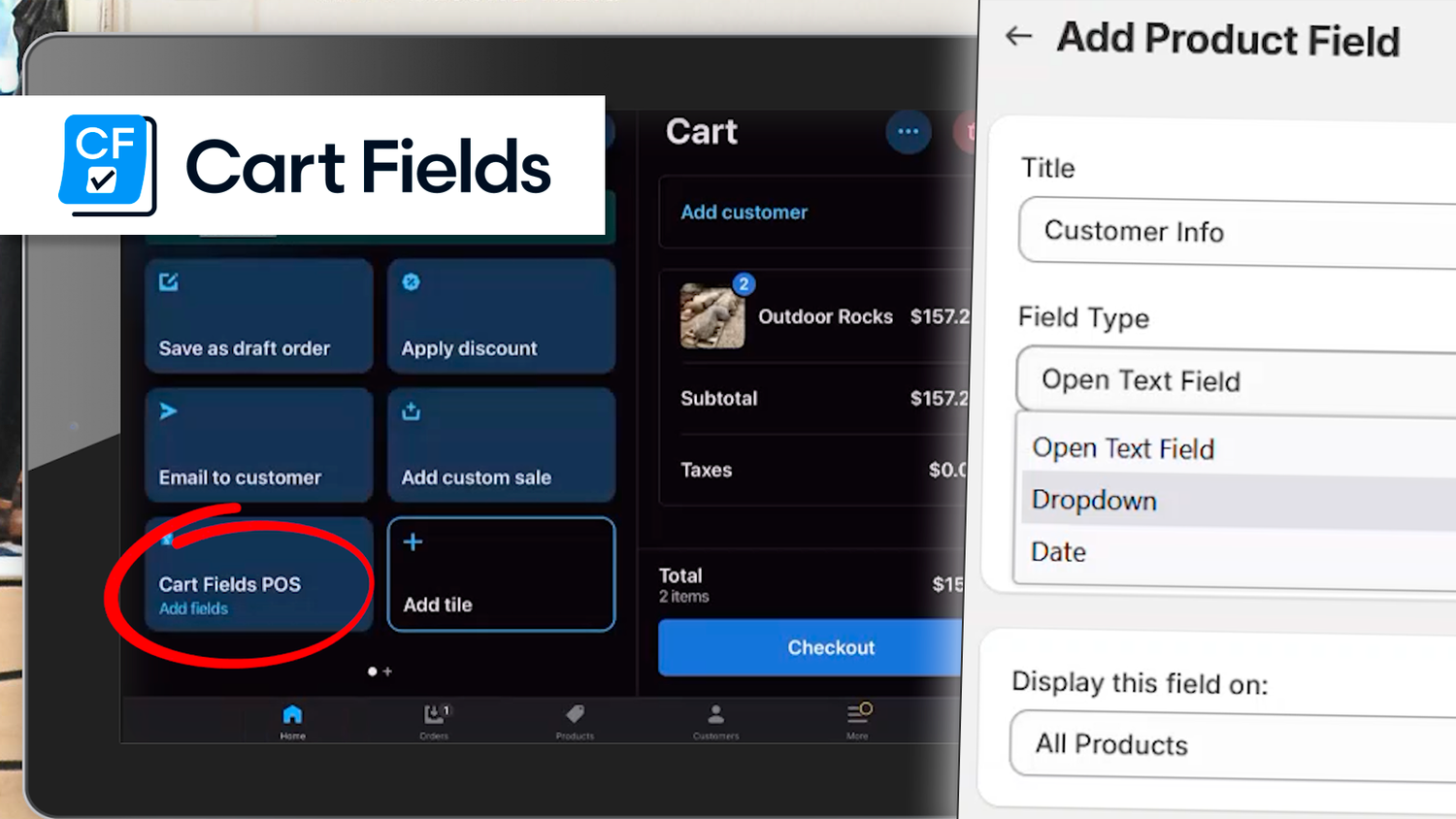Click the Title input showing Customer Info

point(1238,232)
